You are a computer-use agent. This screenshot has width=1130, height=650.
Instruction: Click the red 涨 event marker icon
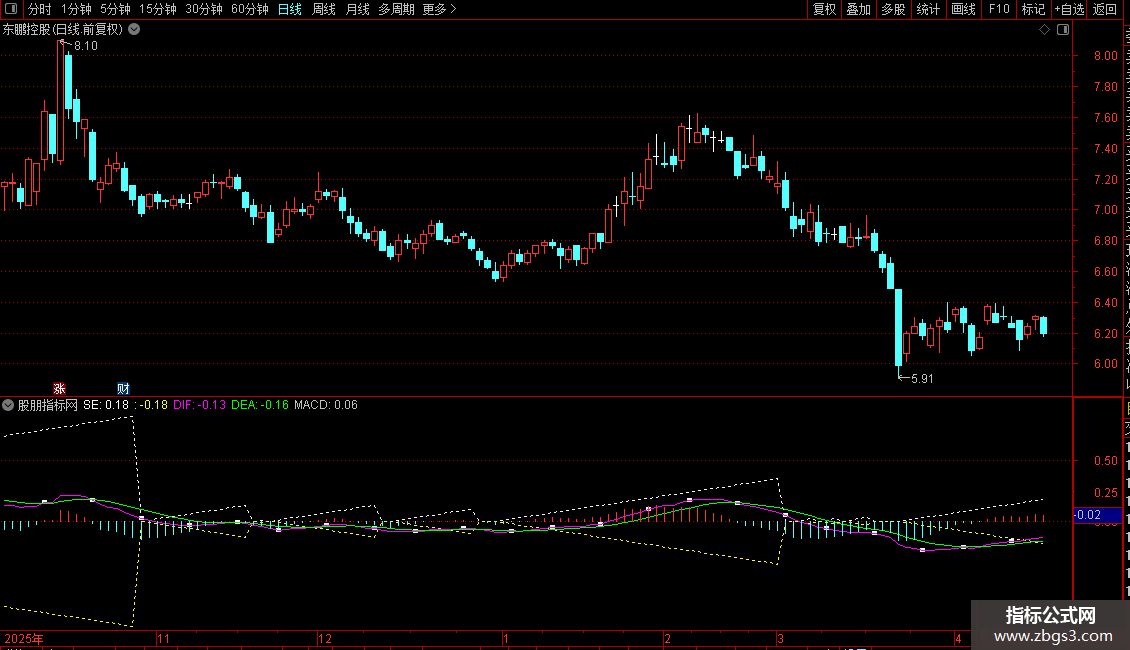tap(59, 388)
